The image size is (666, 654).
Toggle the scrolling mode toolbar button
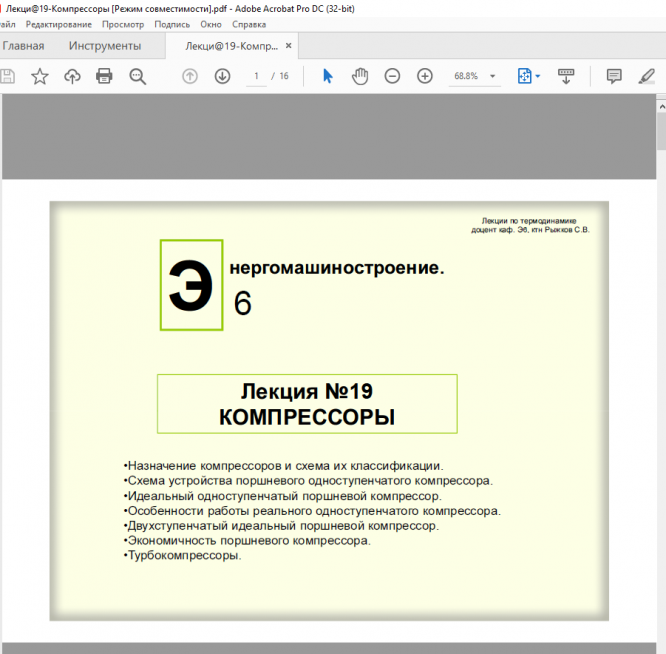[566, 76]
